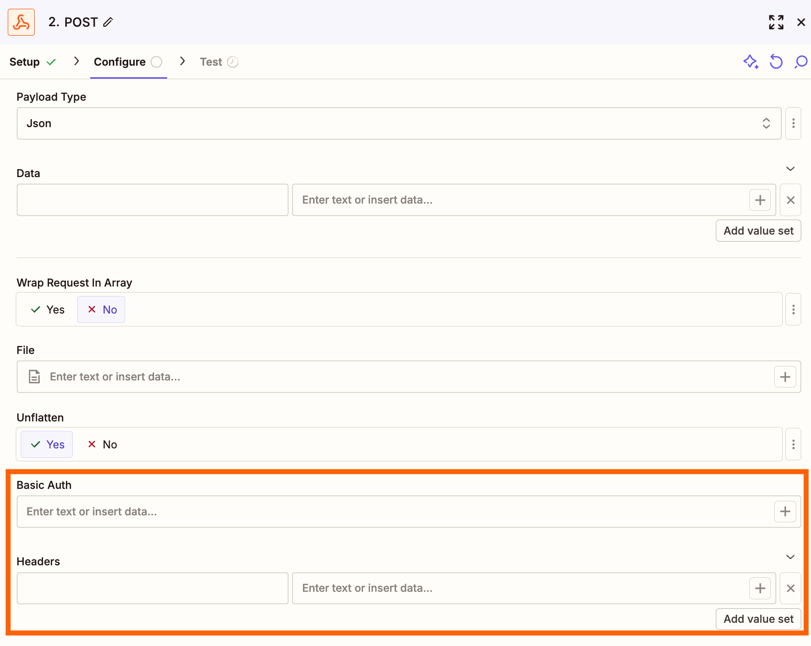Open the Test tab
The height and width of the screenshot is (646, 811).
click(211, 62)
